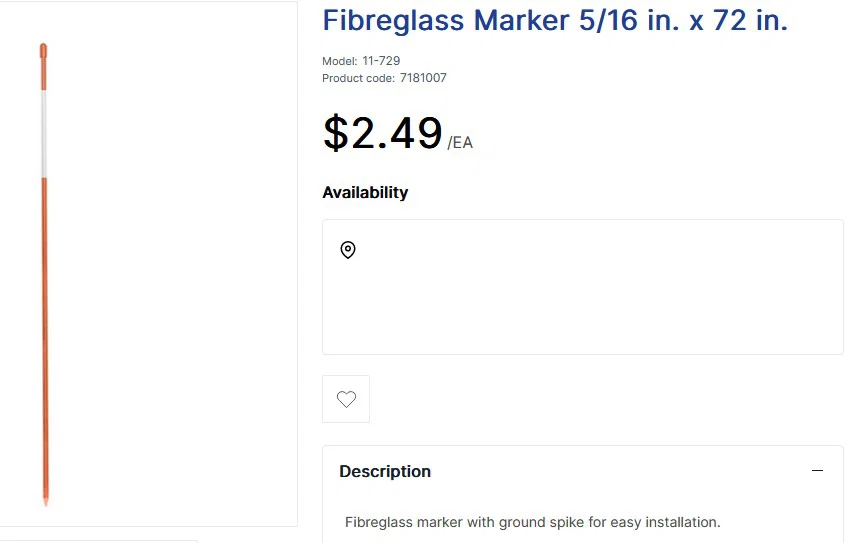Click the orange cap atop the marker
The height and width of the screenshot is (543, 856).
coord(43,52)
